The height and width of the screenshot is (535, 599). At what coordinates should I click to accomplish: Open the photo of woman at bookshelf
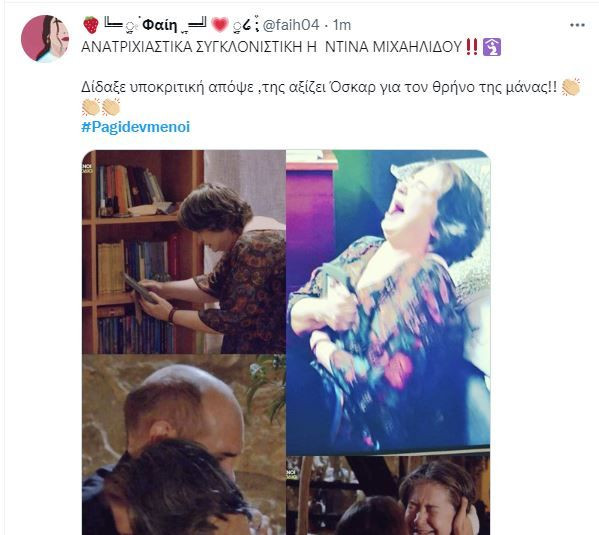pos(184,252)
